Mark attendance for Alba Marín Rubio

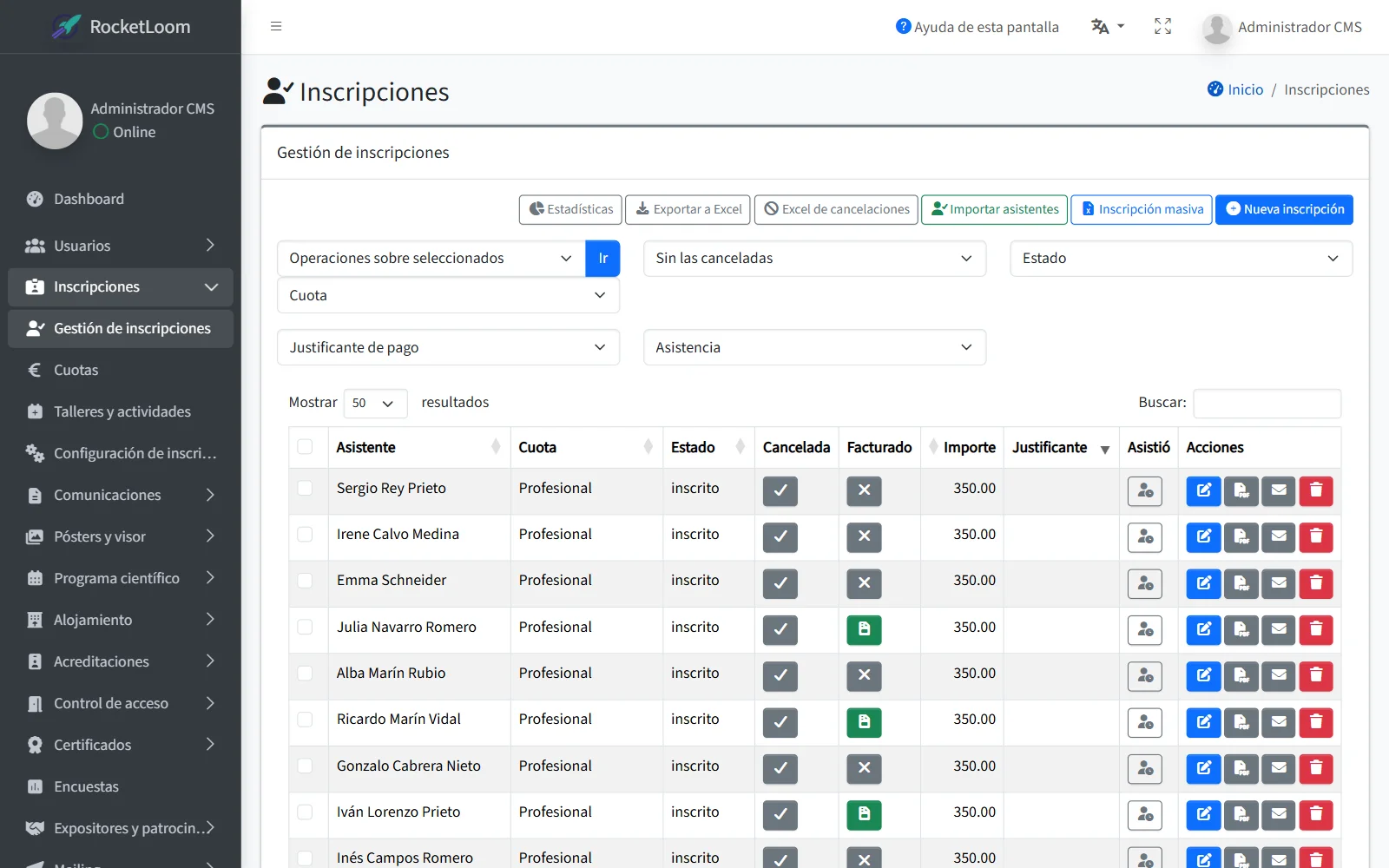click(1145, 675)
